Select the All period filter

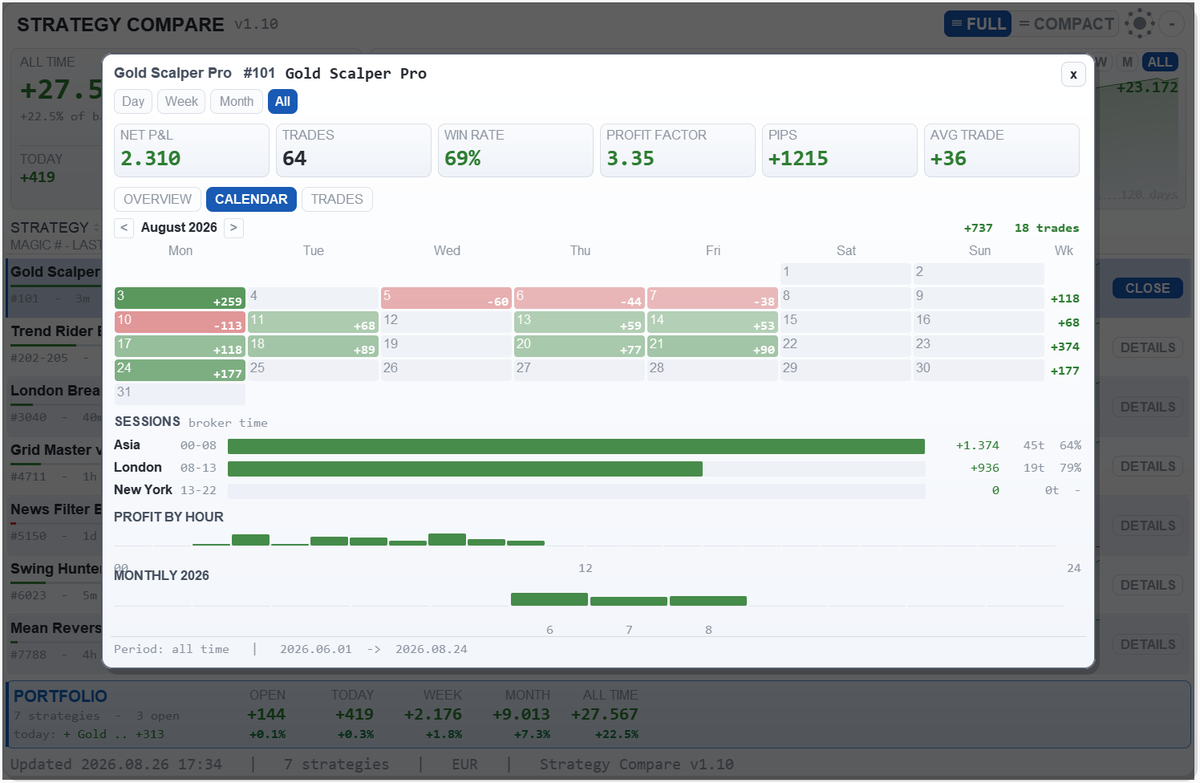pyautogui.click(x=283, y=101)
